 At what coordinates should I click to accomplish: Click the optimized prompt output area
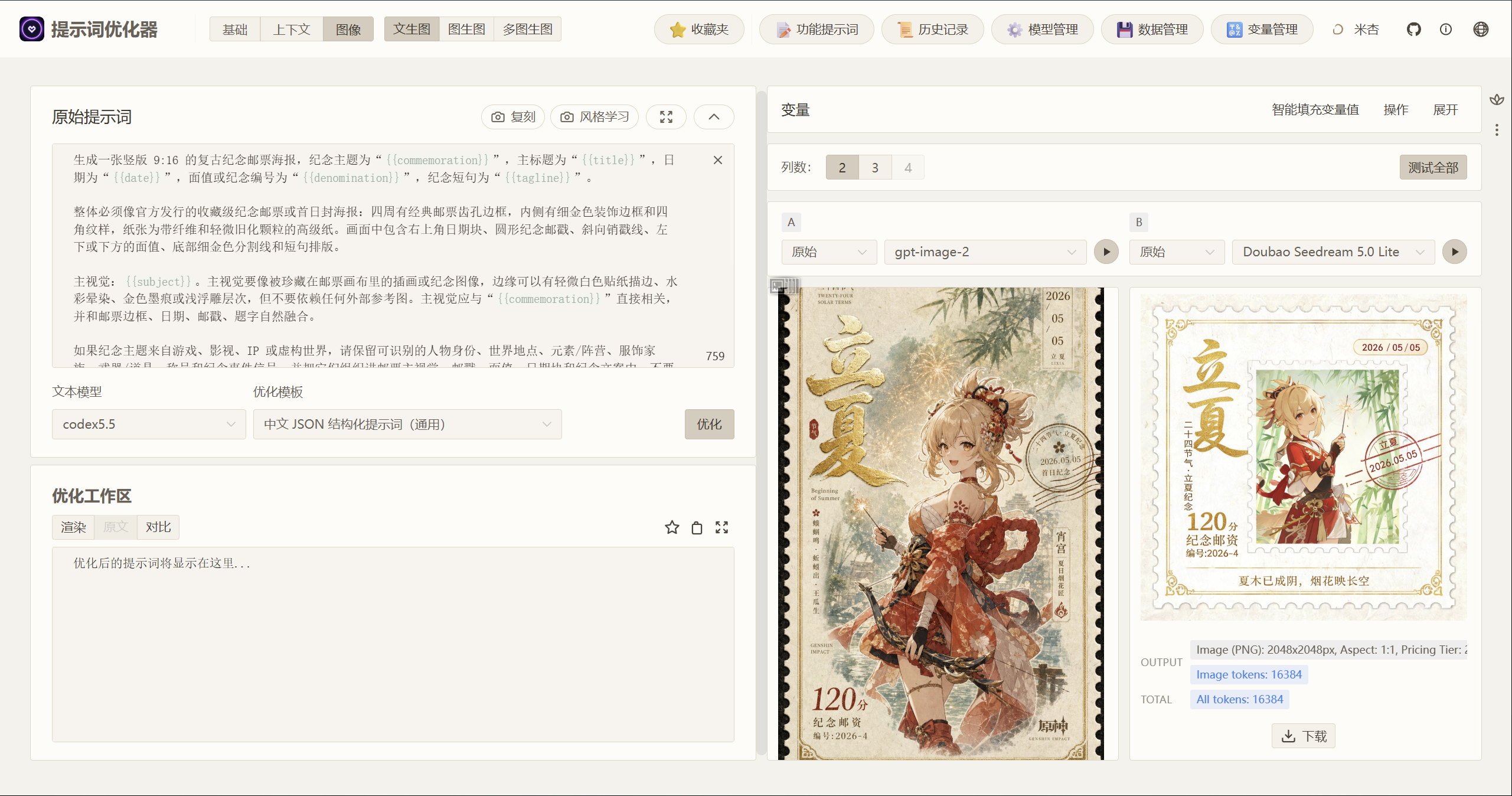393,644
